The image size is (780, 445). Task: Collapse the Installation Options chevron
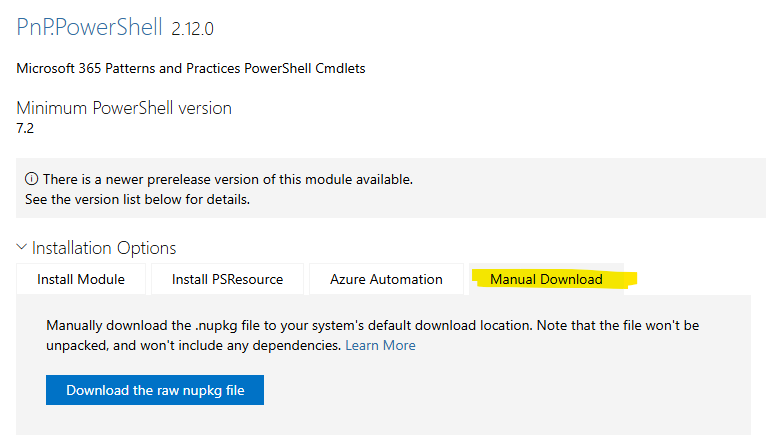tap(21, 247)
